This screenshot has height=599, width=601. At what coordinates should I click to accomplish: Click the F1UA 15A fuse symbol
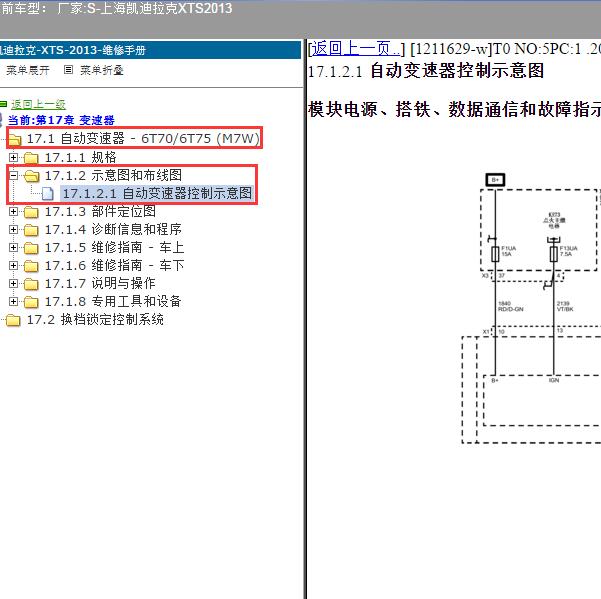(x=495, y=254)
